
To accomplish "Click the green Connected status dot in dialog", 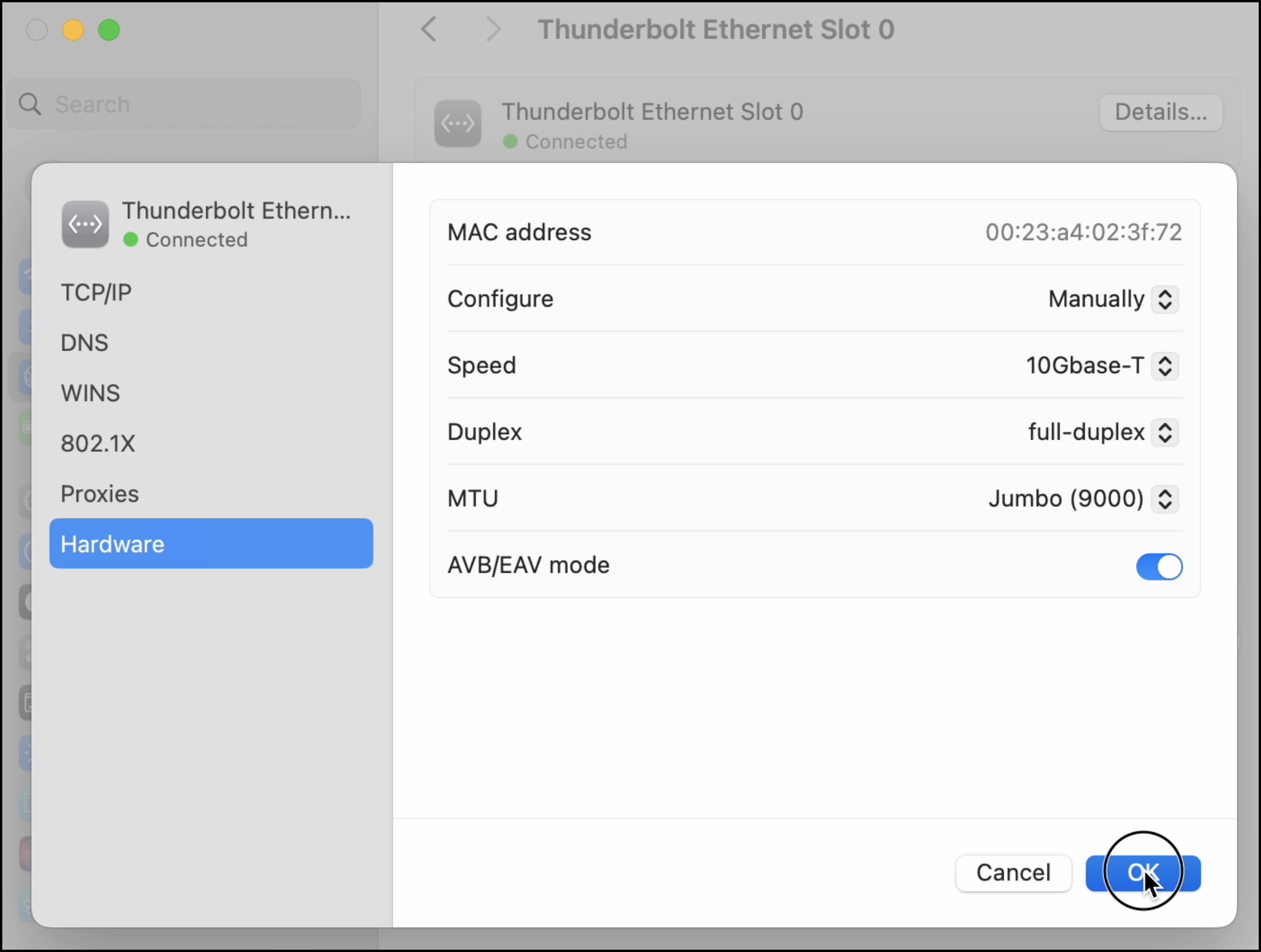I will click(x=131, y=239).
